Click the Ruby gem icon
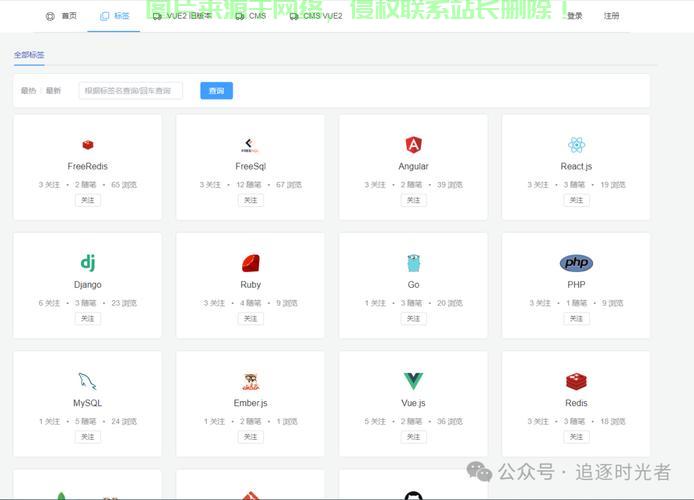This screenshot has height=500, width=694. tap(251, 263)
